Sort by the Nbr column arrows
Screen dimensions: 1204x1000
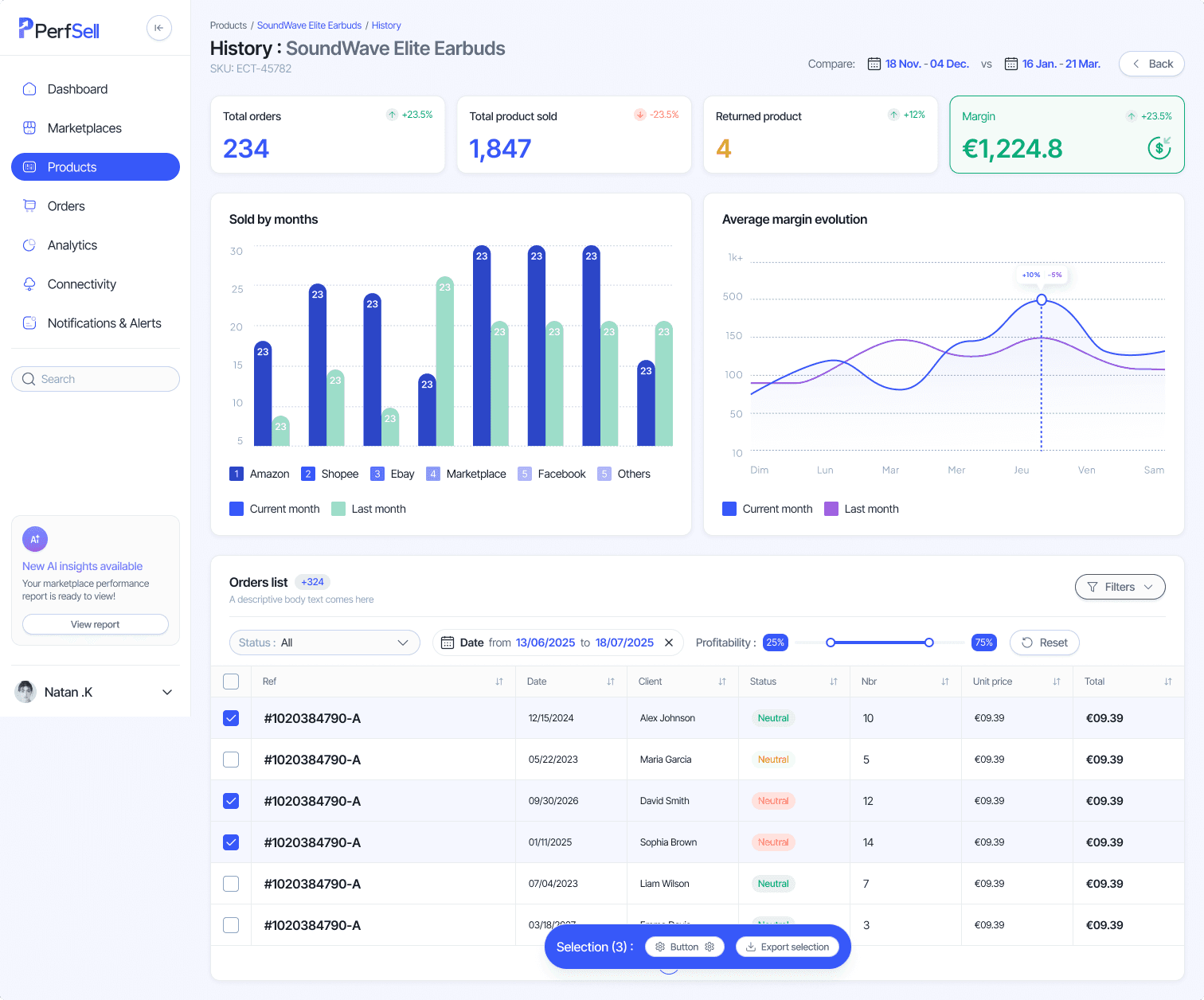pyautogui.click(x=945, y=682)
